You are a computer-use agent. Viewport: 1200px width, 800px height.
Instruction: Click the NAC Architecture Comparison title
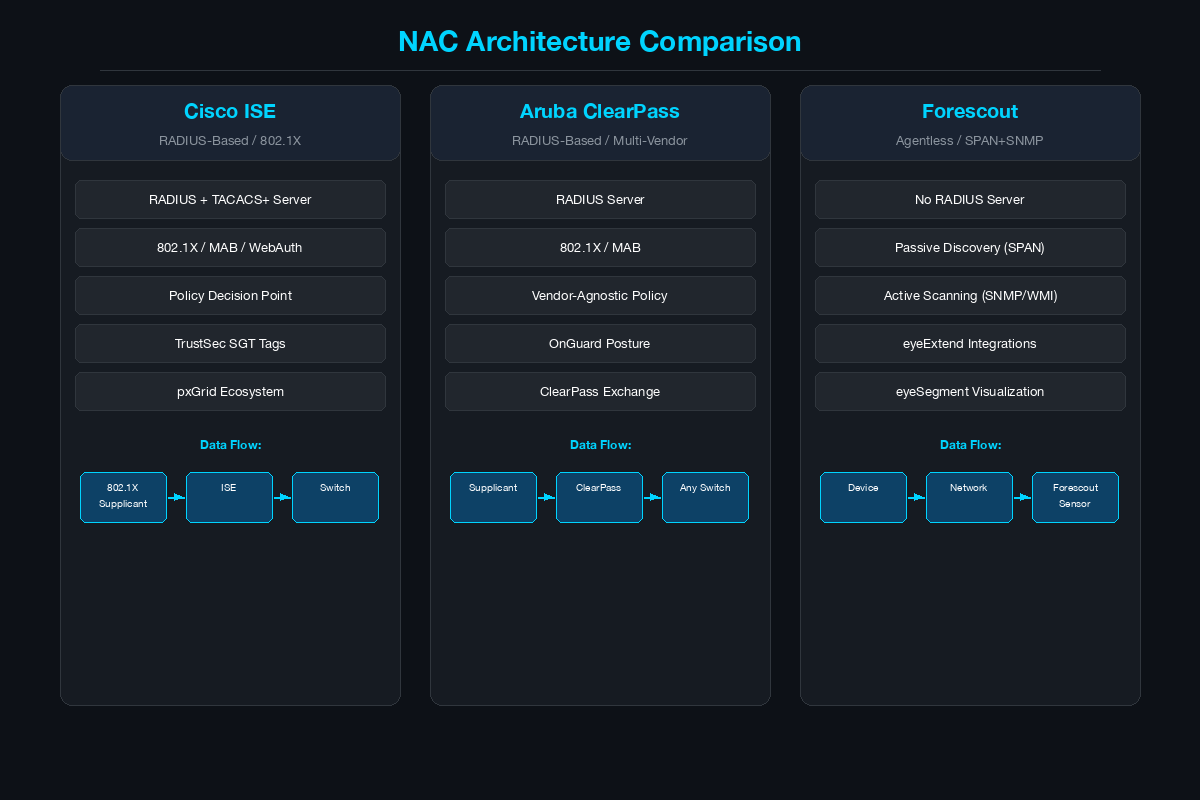pos(600,42)
